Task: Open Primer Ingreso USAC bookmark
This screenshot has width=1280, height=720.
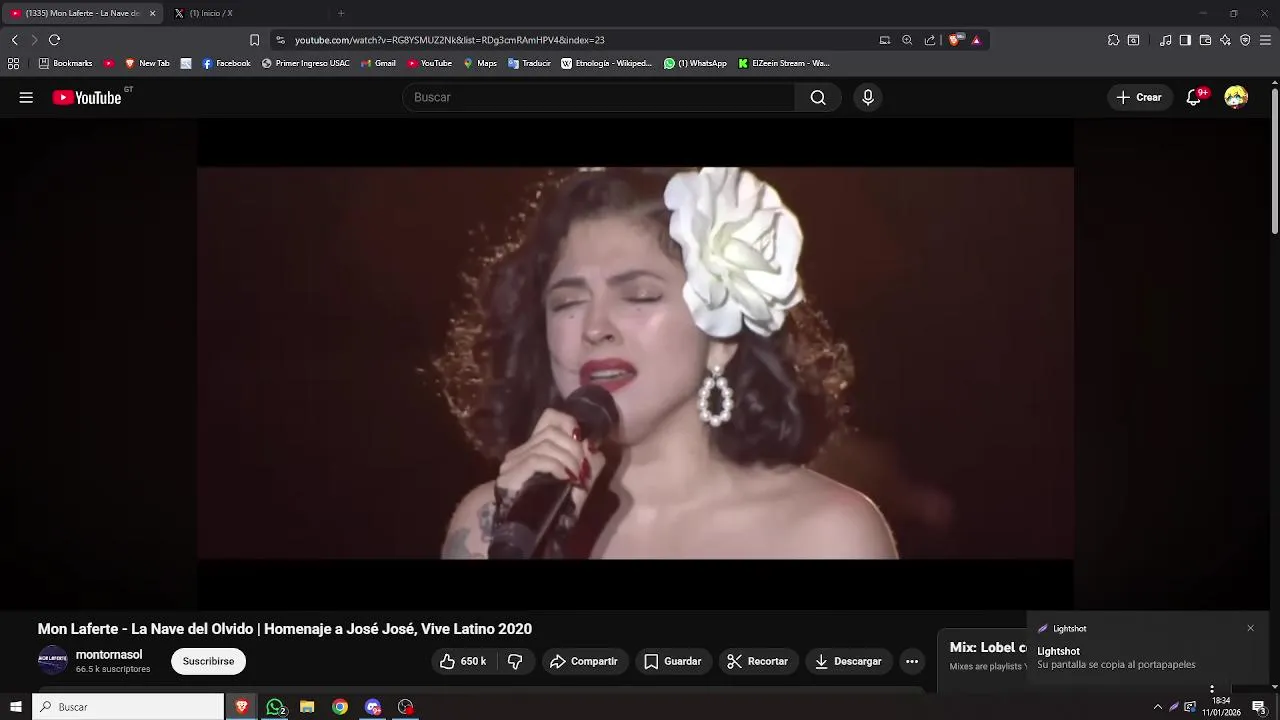Action: pos(305,63)
